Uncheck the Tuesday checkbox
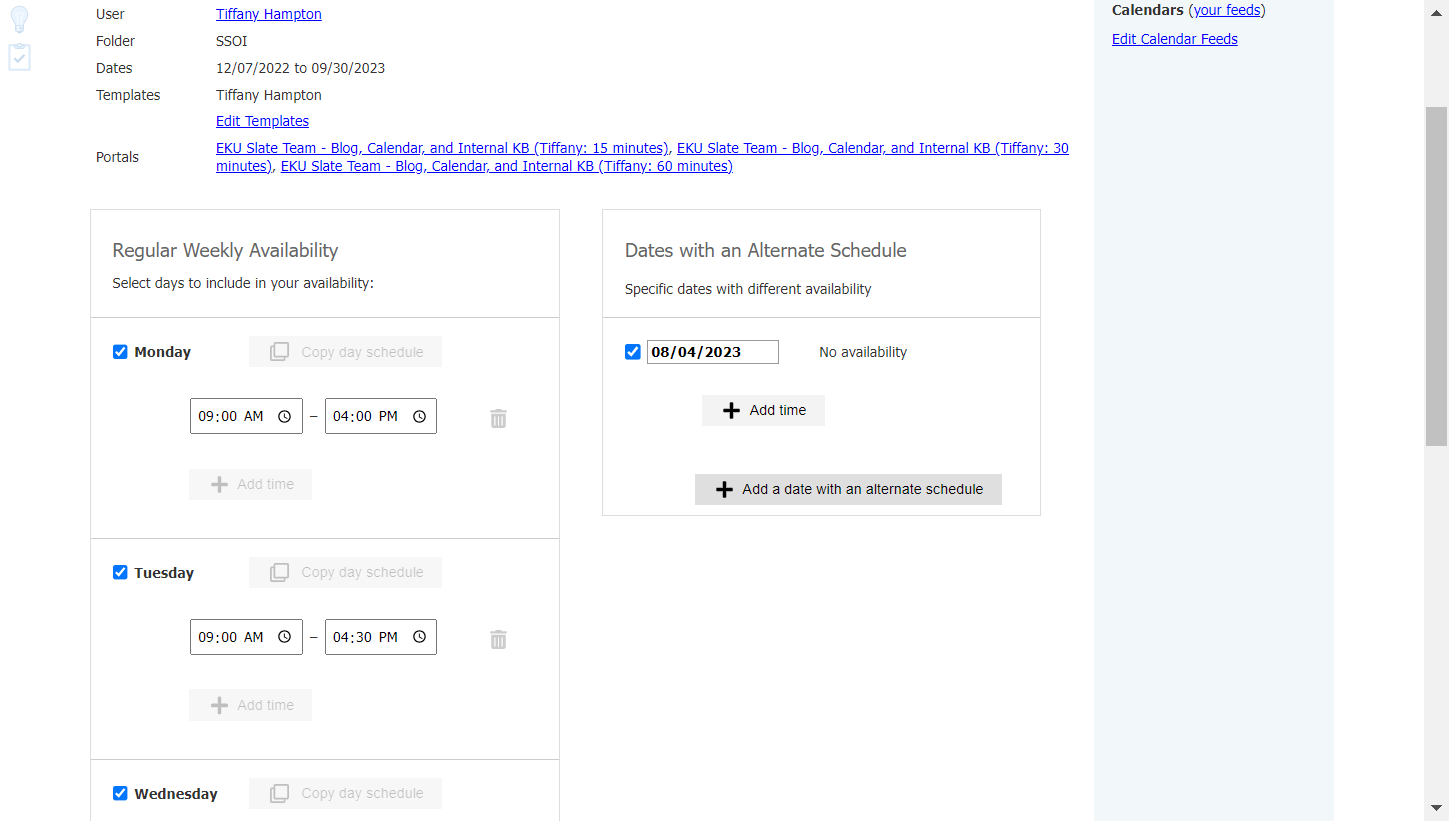This screenshot has height=821, width=1449. [120, 573]
